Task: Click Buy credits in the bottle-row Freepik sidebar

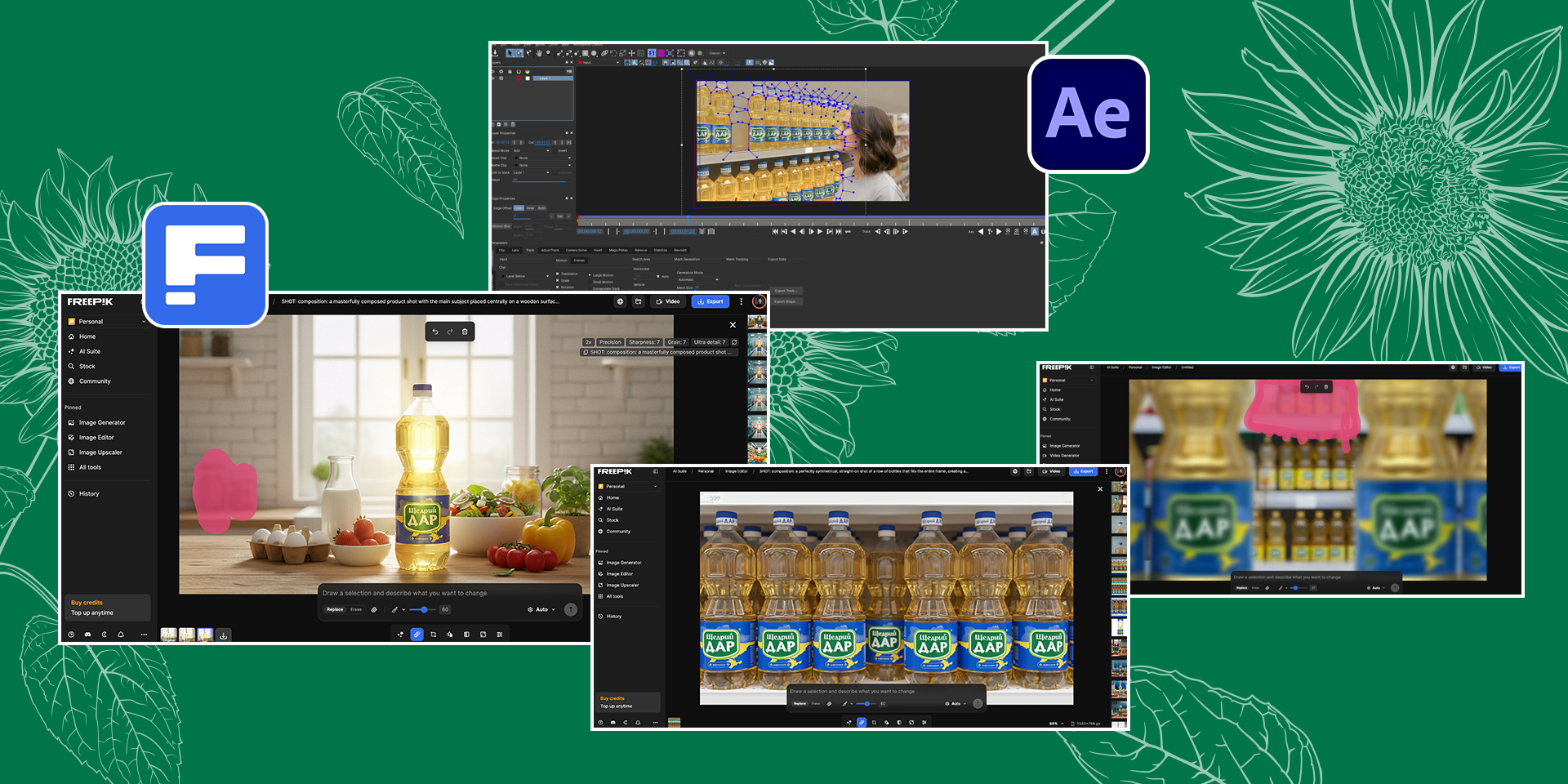Action: click(x=612, y=698)
